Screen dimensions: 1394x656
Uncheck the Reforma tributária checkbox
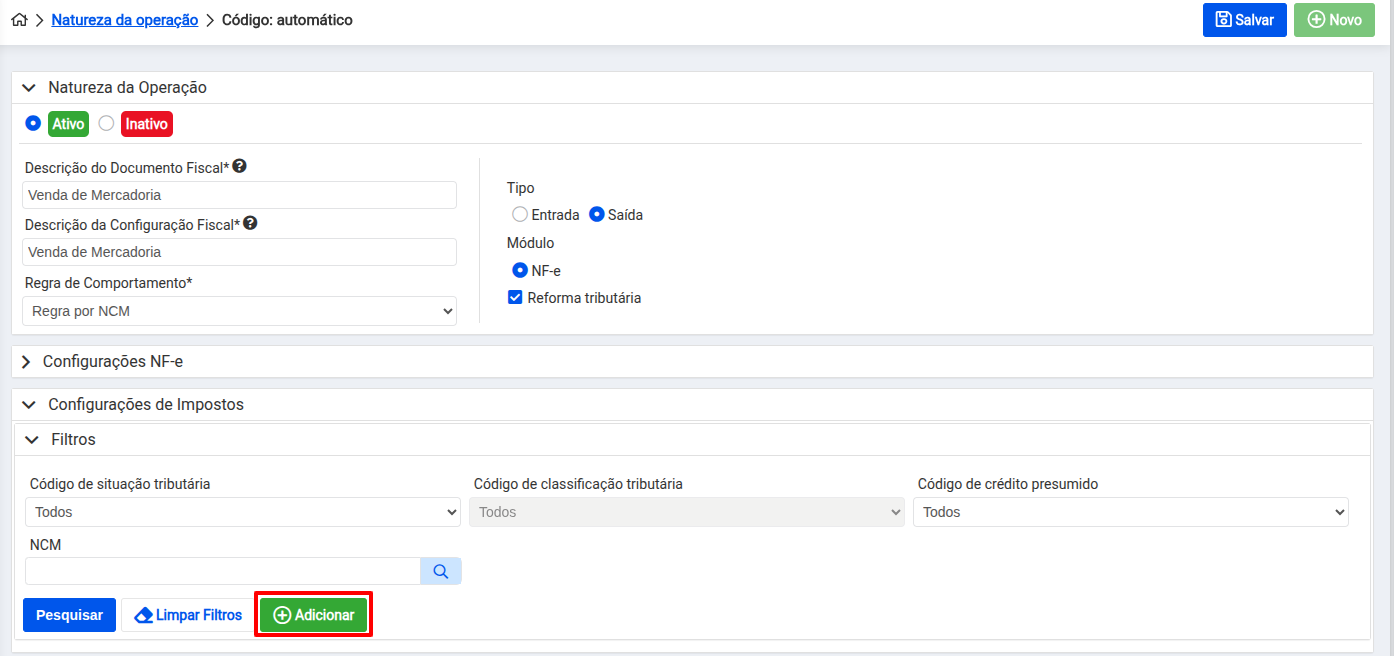click(x=516, y=297)
